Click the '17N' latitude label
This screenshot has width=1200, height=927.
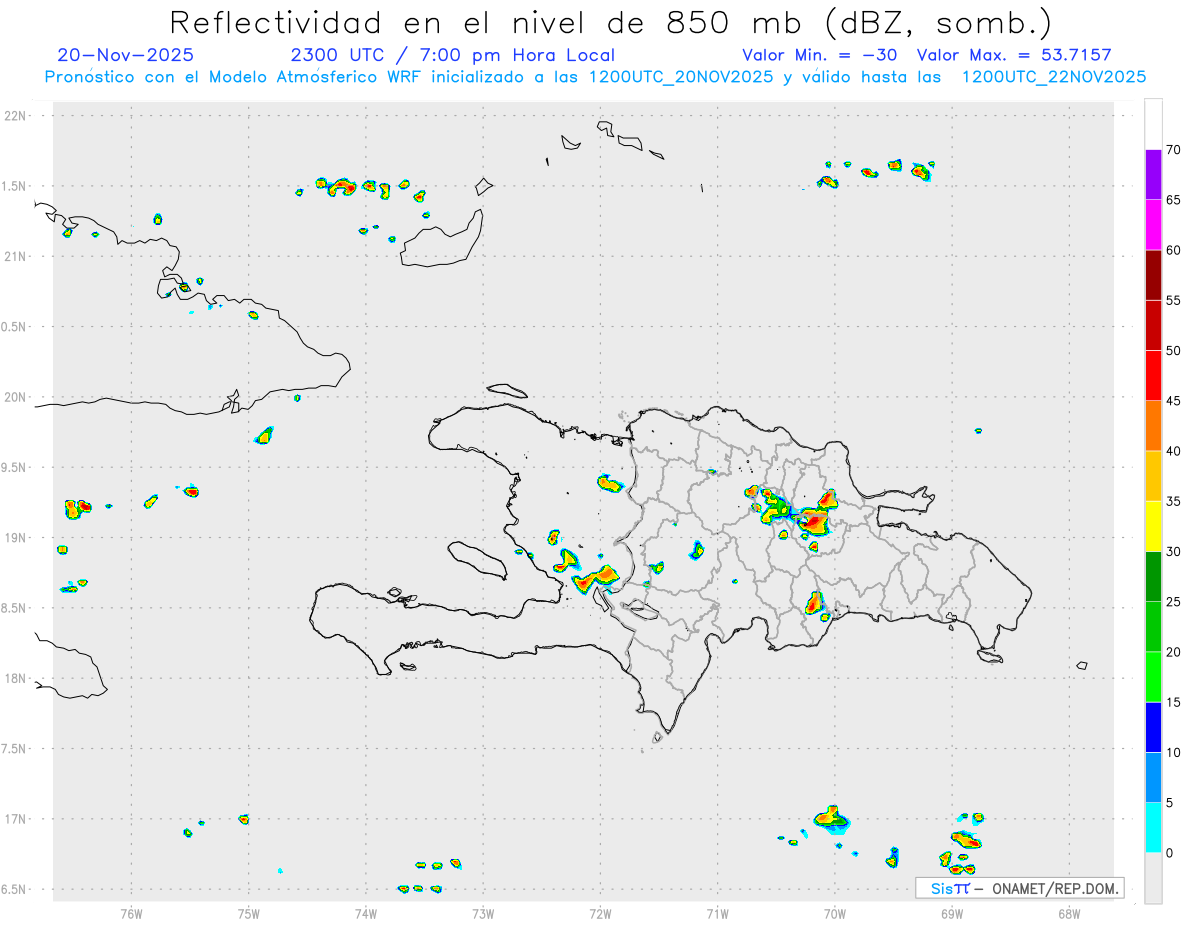click(x=17, y=819)
